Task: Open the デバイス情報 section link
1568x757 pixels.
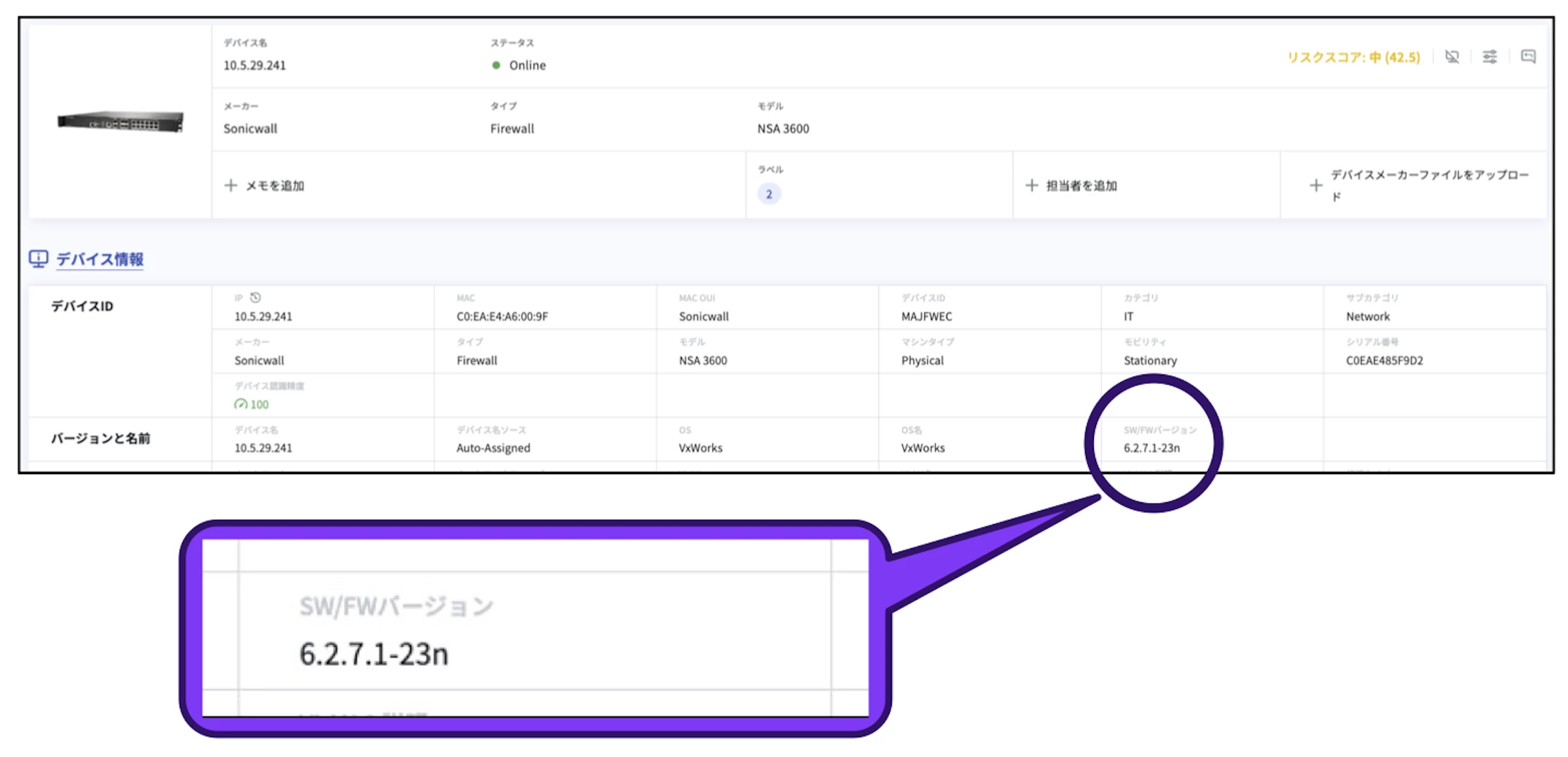Action: [100, 260]
